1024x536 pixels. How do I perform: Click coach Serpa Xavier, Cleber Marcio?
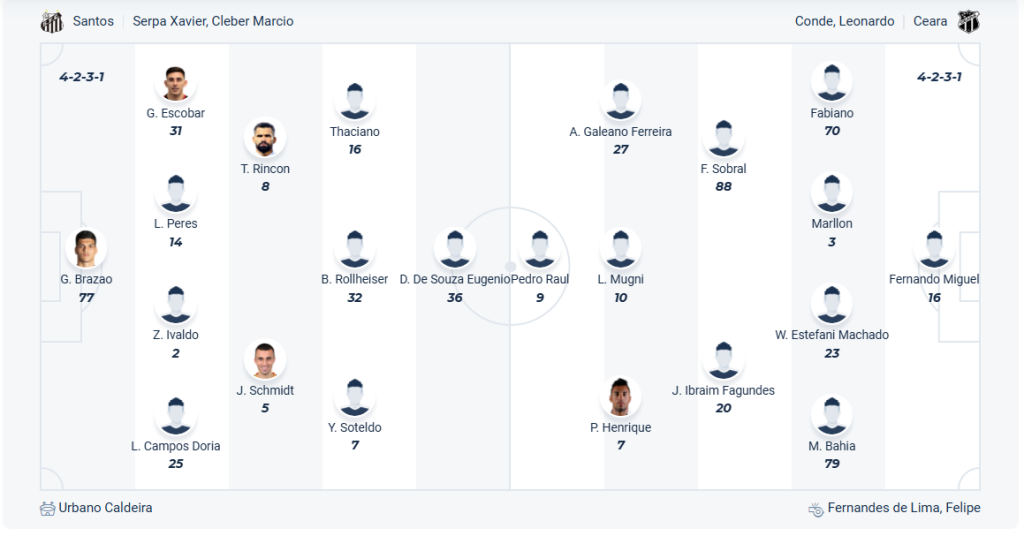pyautogui.click(x=213, y=21)
